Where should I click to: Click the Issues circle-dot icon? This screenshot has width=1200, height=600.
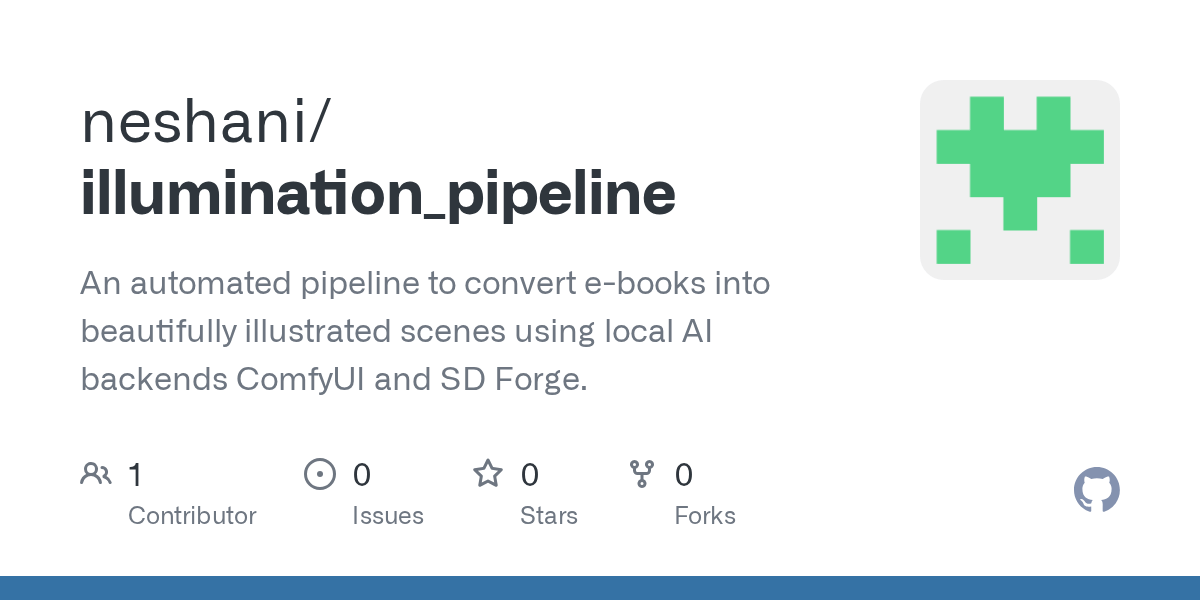[x=320, y=474]
